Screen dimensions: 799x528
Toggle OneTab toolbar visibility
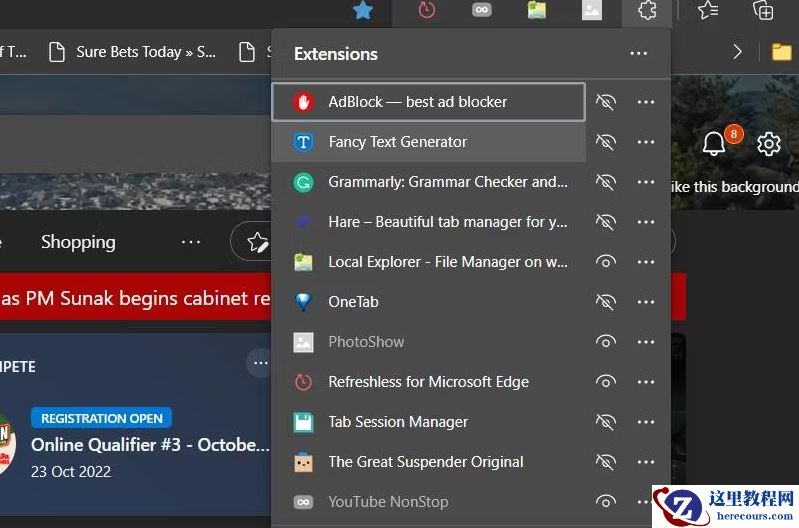point(606,302)
